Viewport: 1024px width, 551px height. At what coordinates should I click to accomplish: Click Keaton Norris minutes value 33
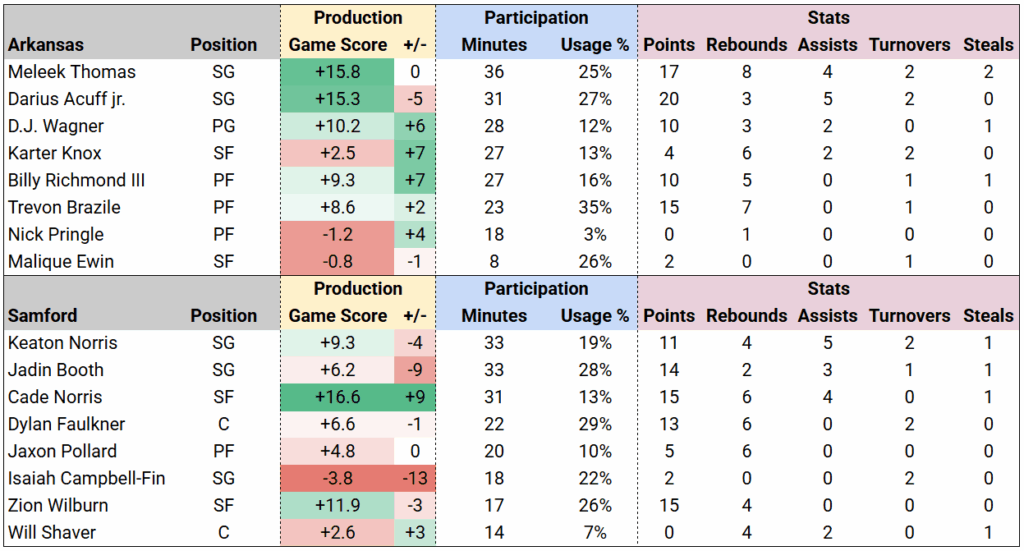494,343
